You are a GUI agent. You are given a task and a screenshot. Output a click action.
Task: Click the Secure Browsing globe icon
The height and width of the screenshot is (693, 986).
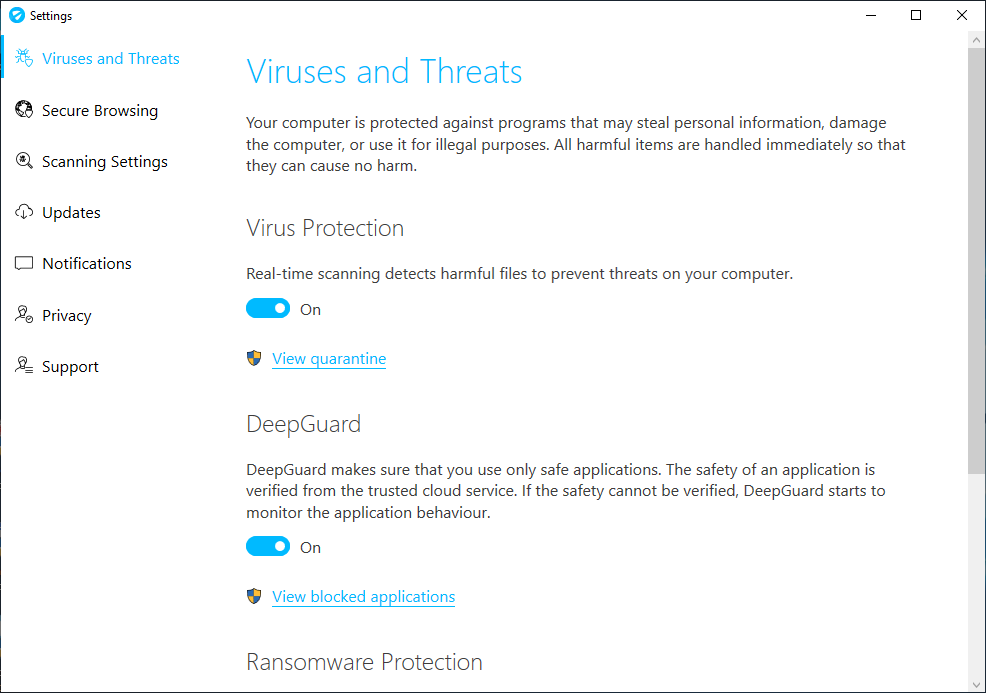pyautogui.click(x=24, y=110)
